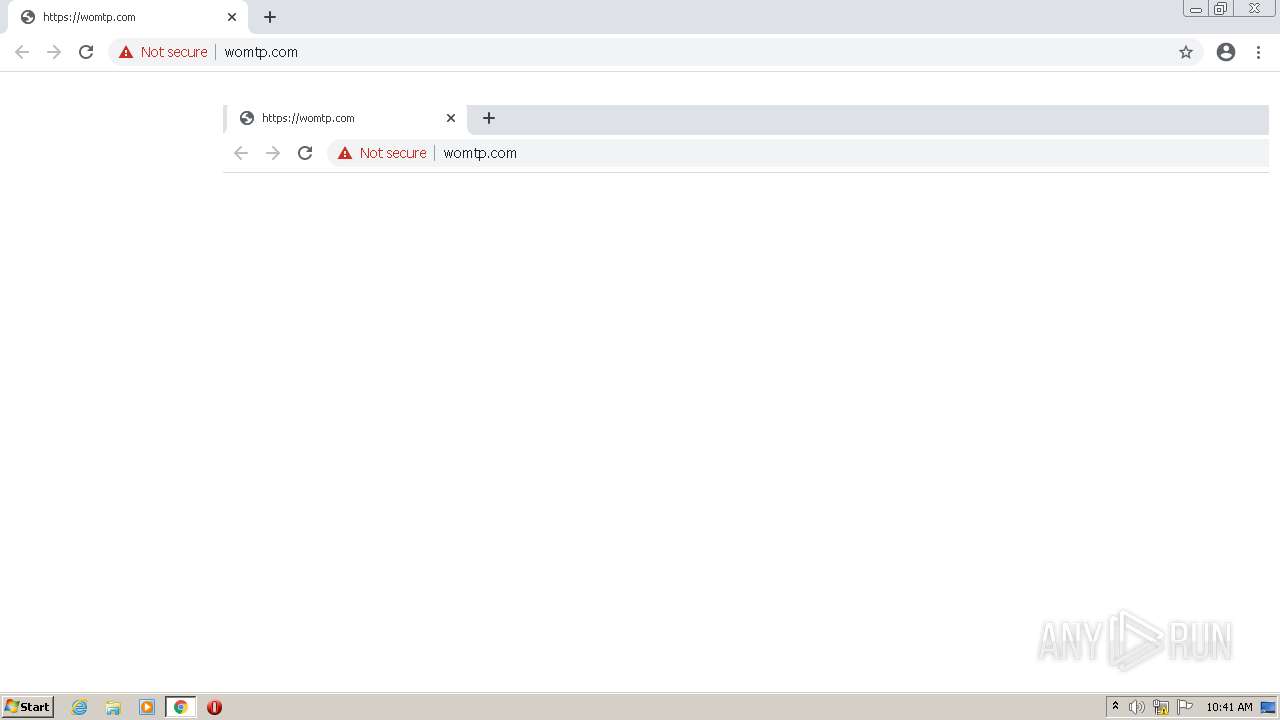Click inner page womtp.com address text

[x=480, y=153]
